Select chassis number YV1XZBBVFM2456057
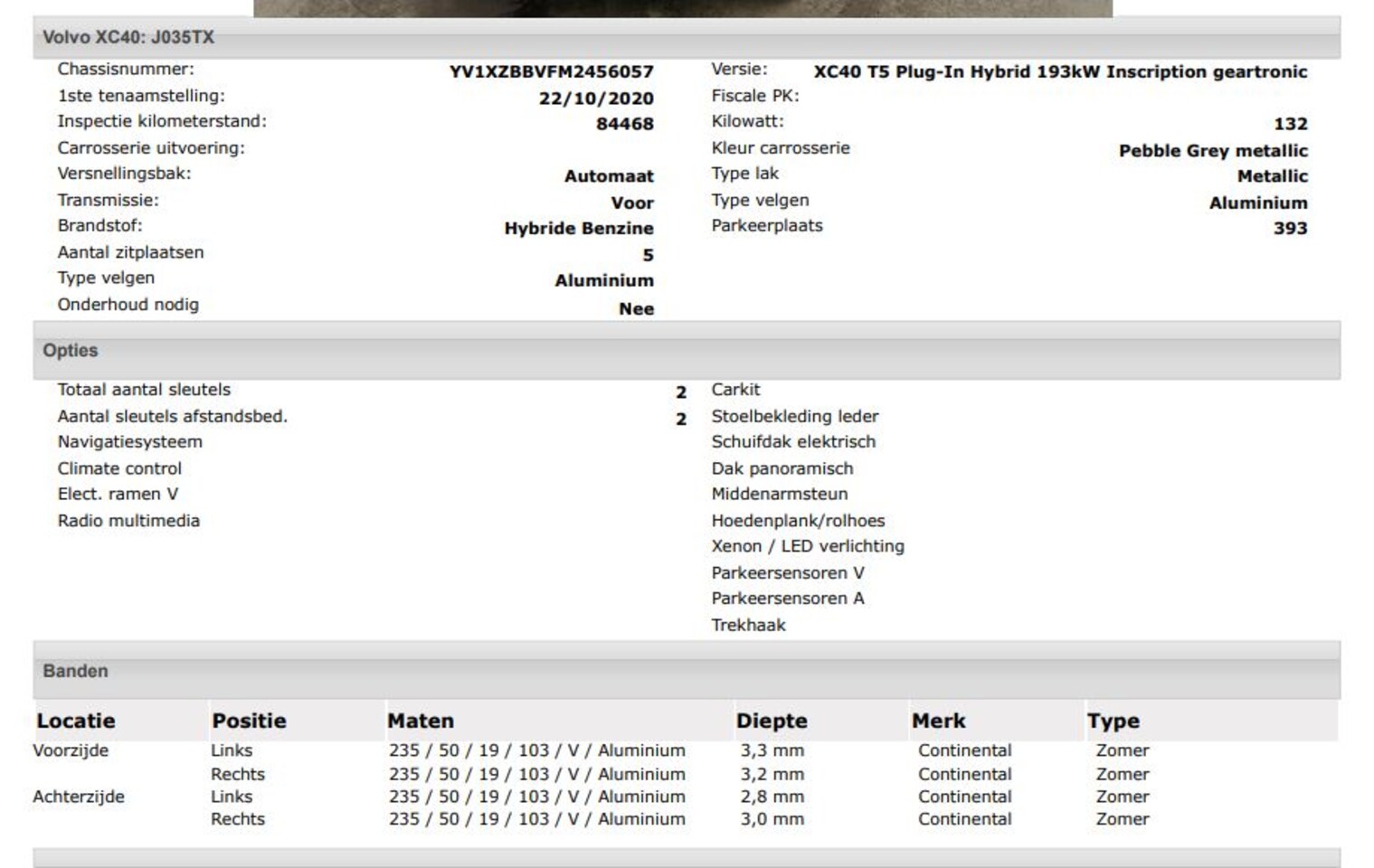Viewport: 1374px width, 868px height. tap(551, 71)
